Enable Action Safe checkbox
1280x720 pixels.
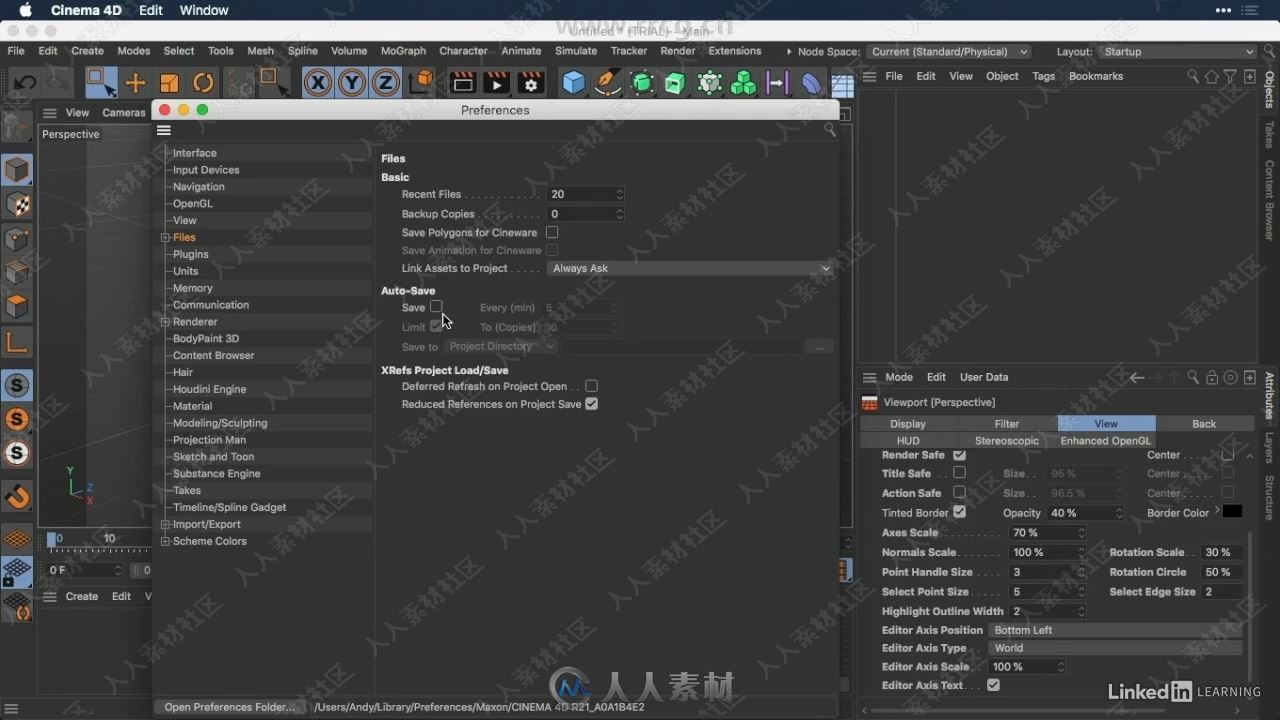[x=959, y=493]
